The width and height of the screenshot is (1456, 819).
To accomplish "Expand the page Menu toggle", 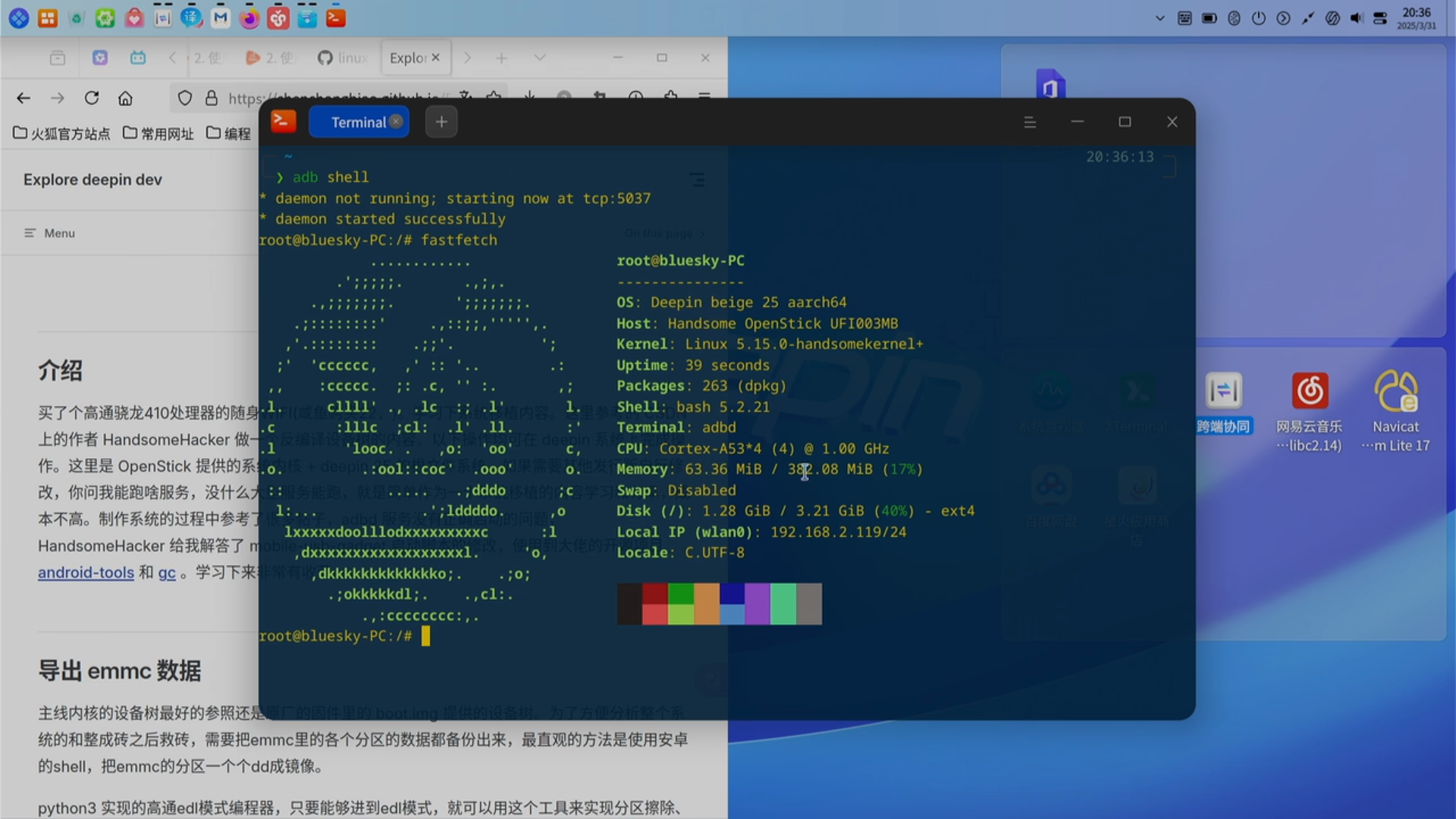I will tap(49, 234).
